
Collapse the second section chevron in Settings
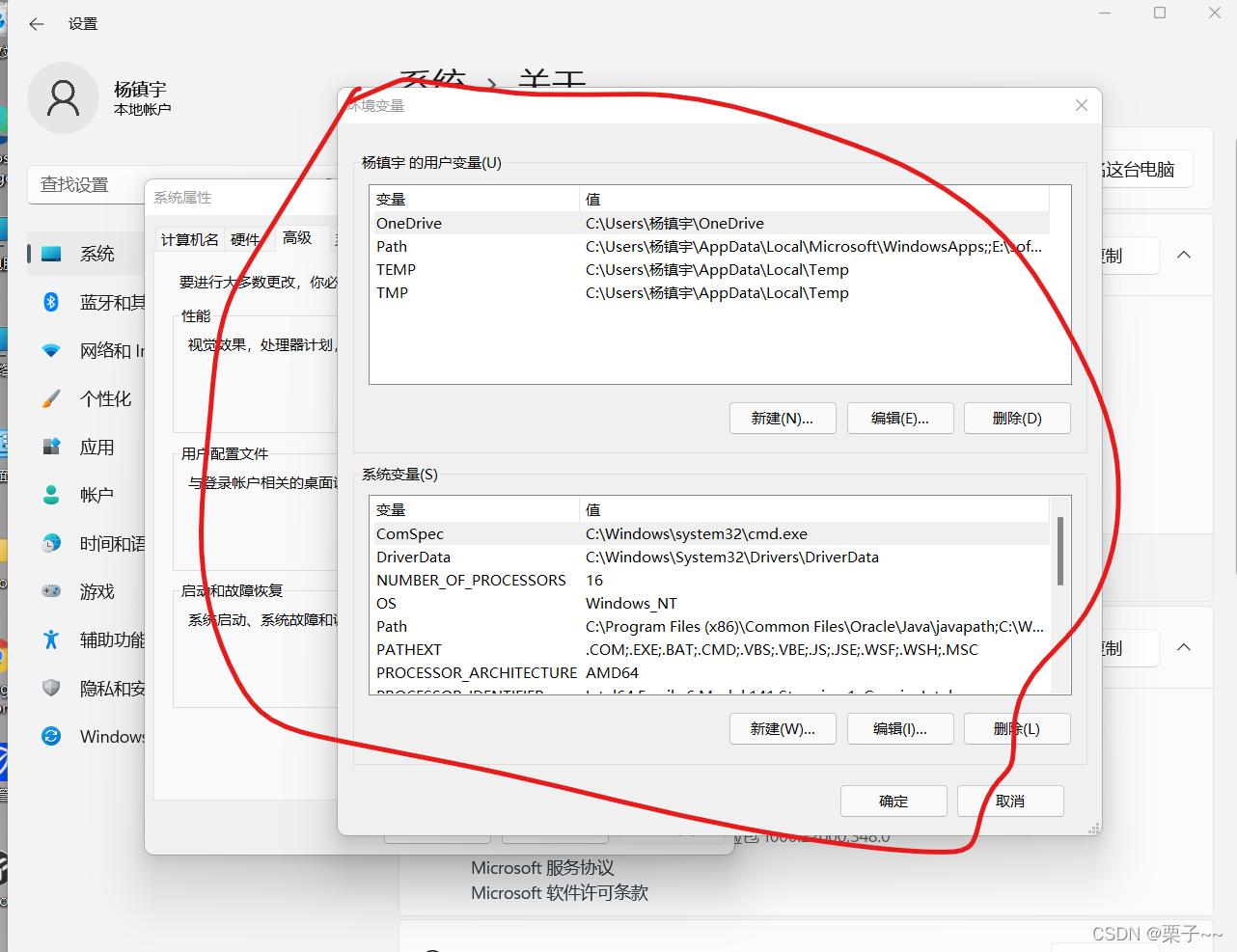click(x=1184, y=648)
